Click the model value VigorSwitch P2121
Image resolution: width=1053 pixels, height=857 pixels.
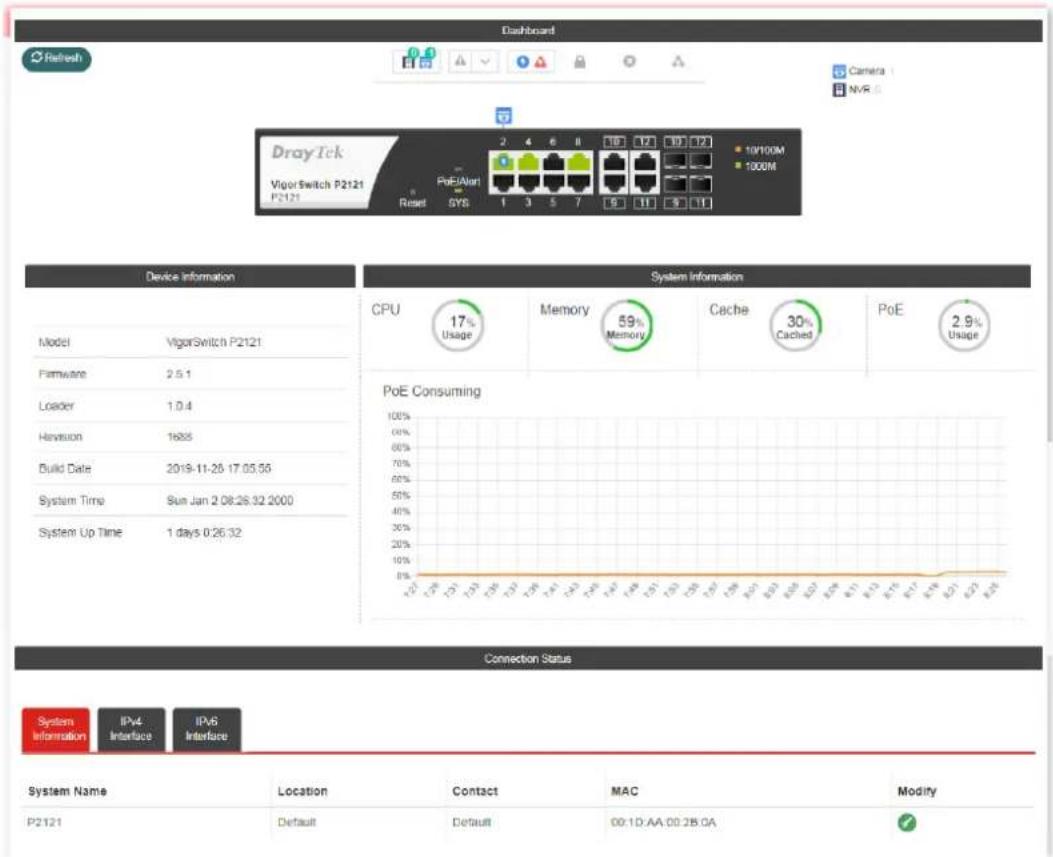pos(214,343)
